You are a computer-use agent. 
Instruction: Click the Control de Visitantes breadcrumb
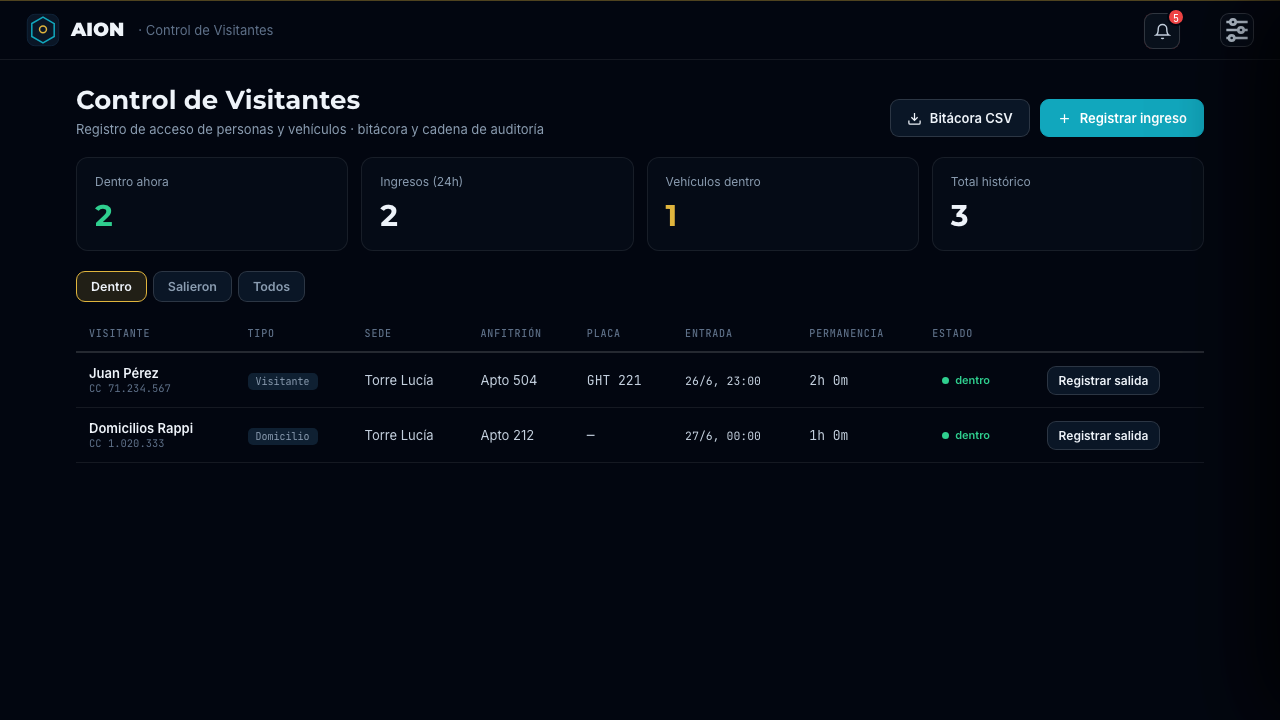coord(209,30)
